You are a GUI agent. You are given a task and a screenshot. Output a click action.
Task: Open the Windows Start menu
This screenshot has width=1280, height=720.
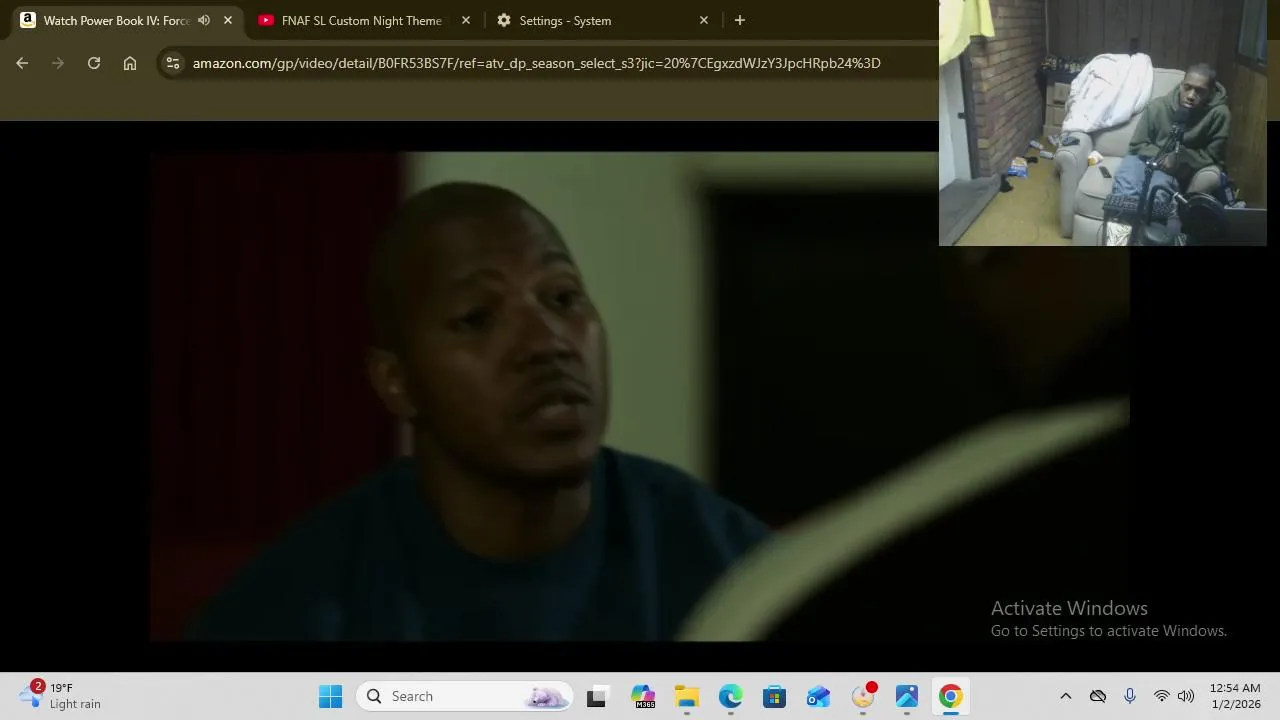[331, 696]
